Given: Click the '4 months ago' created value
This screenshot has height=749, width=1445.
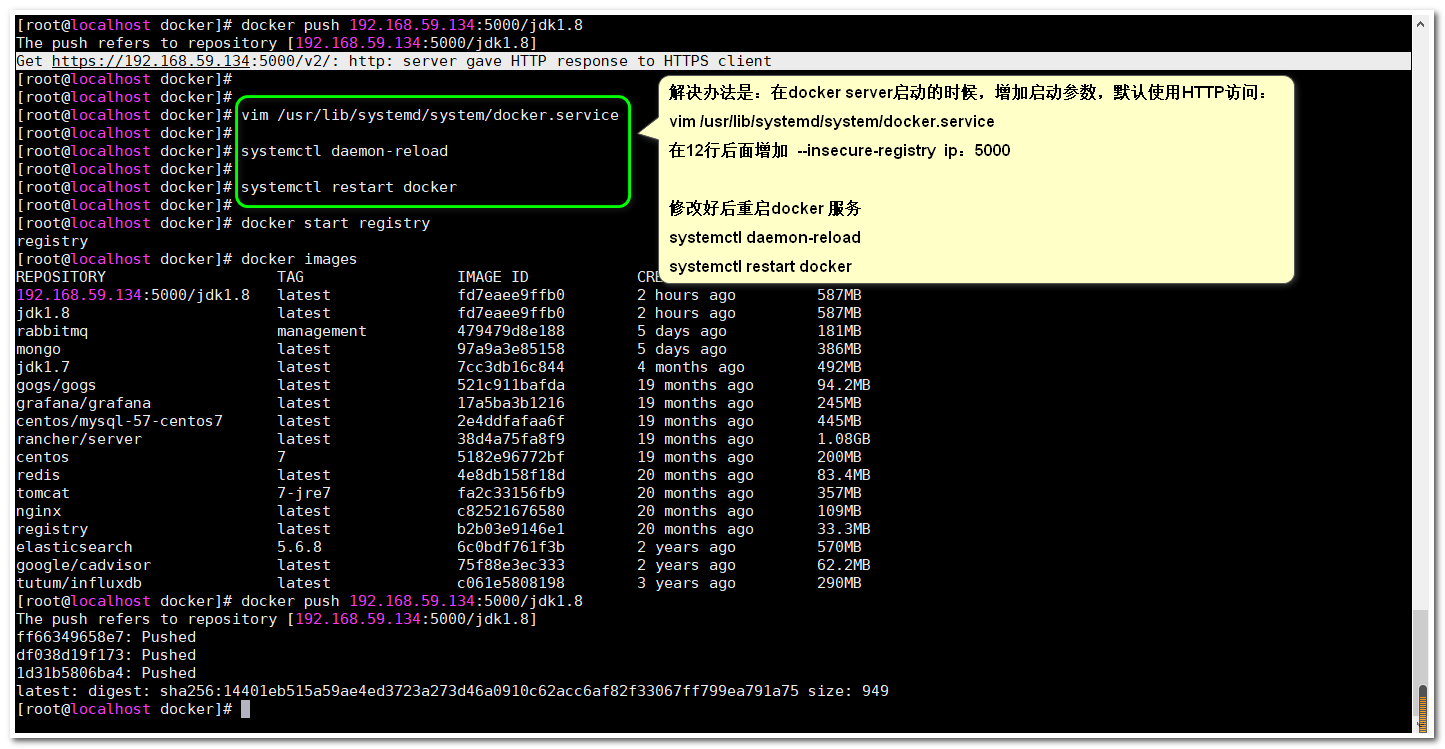Looking at the screenshot, I should (x=691, y=367).
